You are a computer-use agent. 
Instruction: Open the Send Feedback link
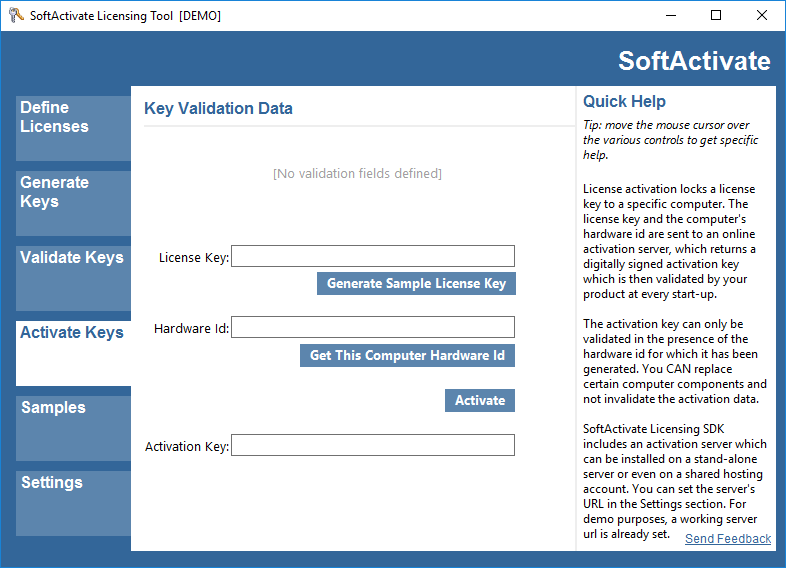pos(728,538)
